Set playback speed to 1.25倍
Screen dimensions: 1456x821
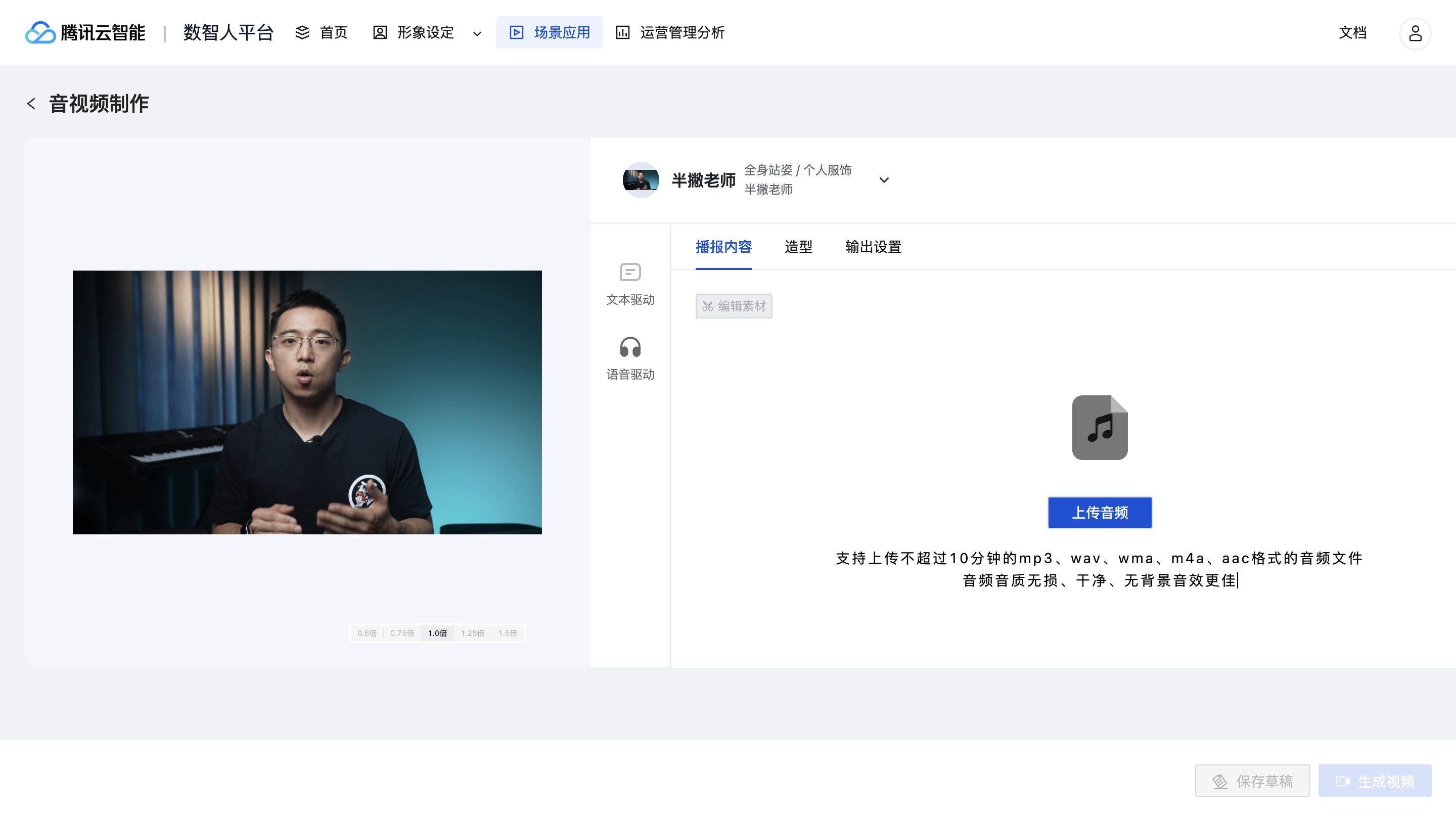[473, 633]
